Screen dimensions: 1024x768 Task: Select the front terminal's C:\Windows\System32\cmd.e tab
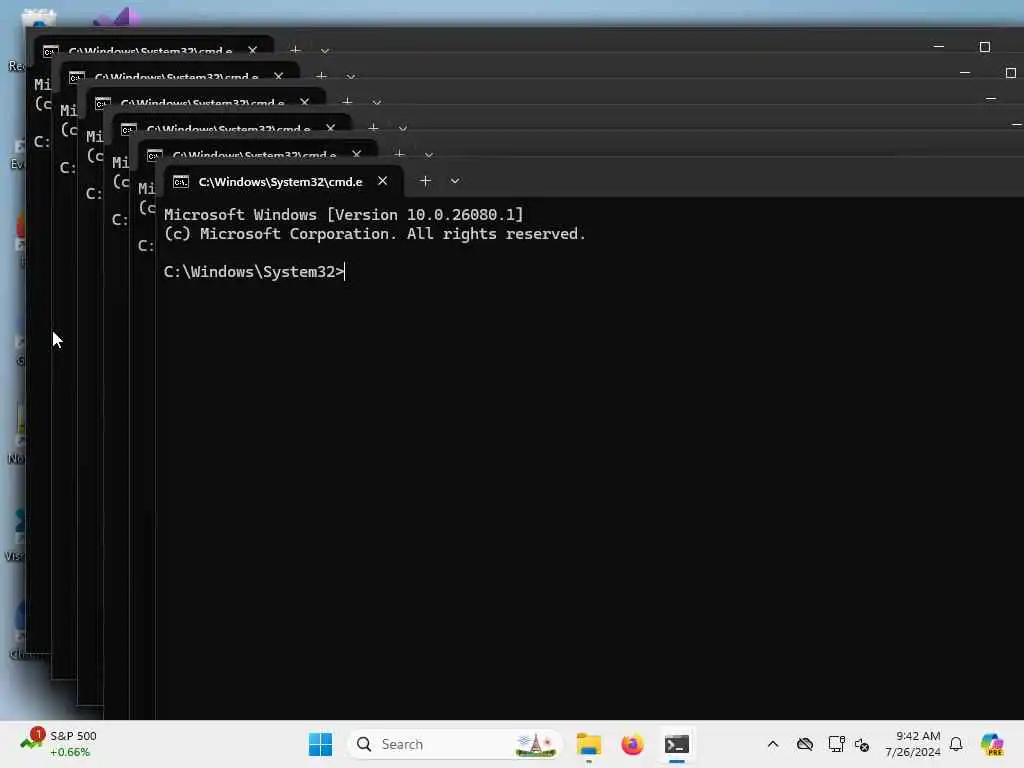(x=283, y=182)
